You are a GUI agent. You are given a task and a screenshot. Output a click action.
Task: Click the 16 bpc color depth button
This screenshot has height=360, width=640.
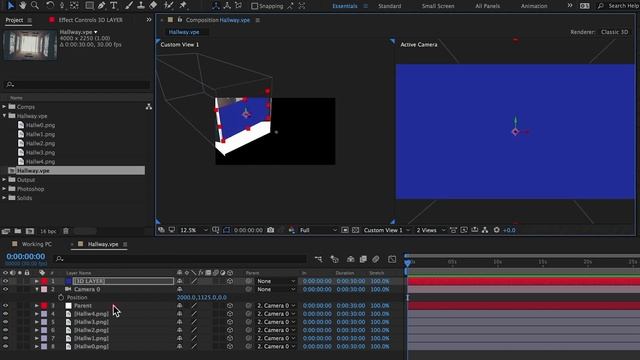click(48, 231)
